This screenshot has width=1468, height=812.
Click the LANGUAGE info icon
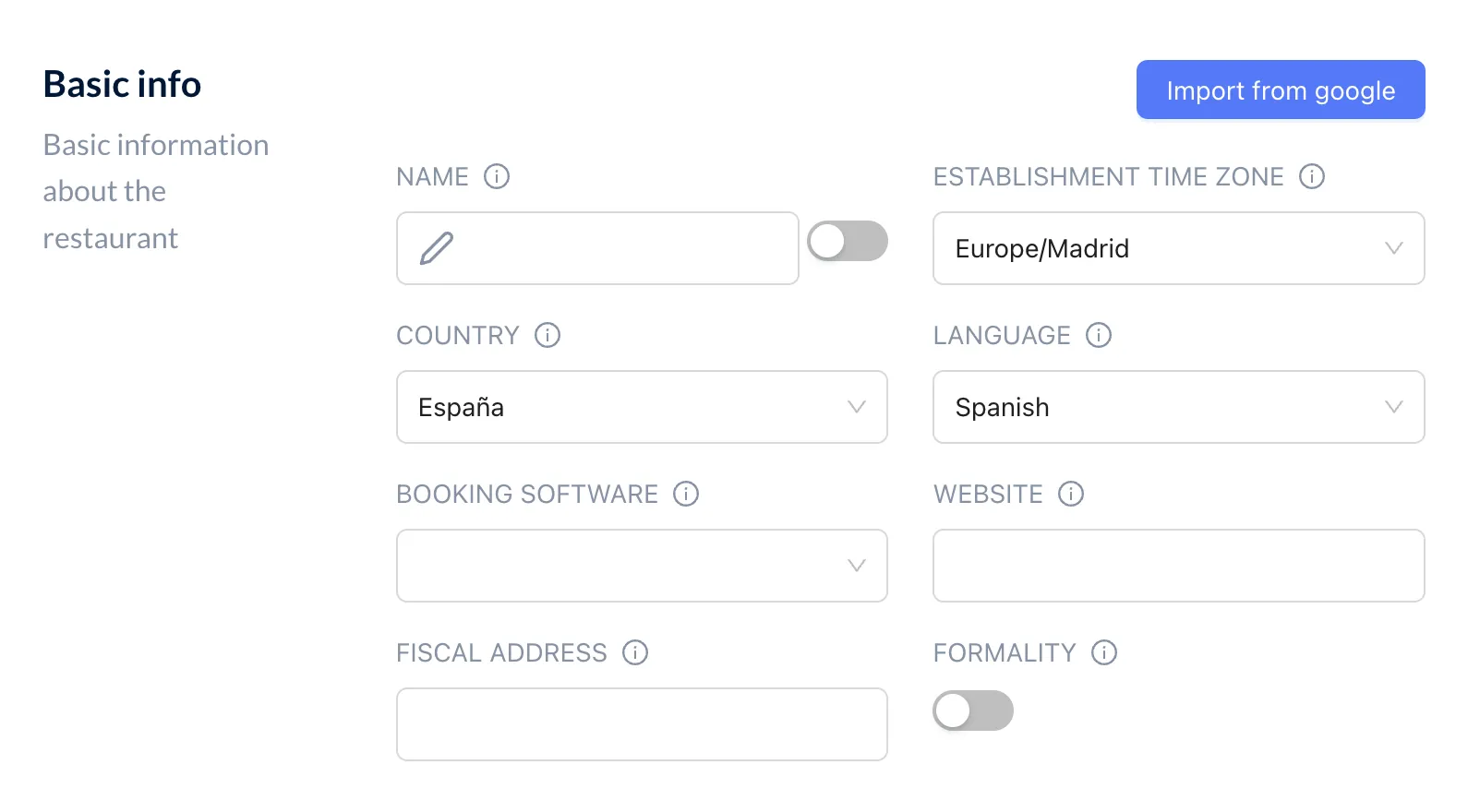point(1099,335)
